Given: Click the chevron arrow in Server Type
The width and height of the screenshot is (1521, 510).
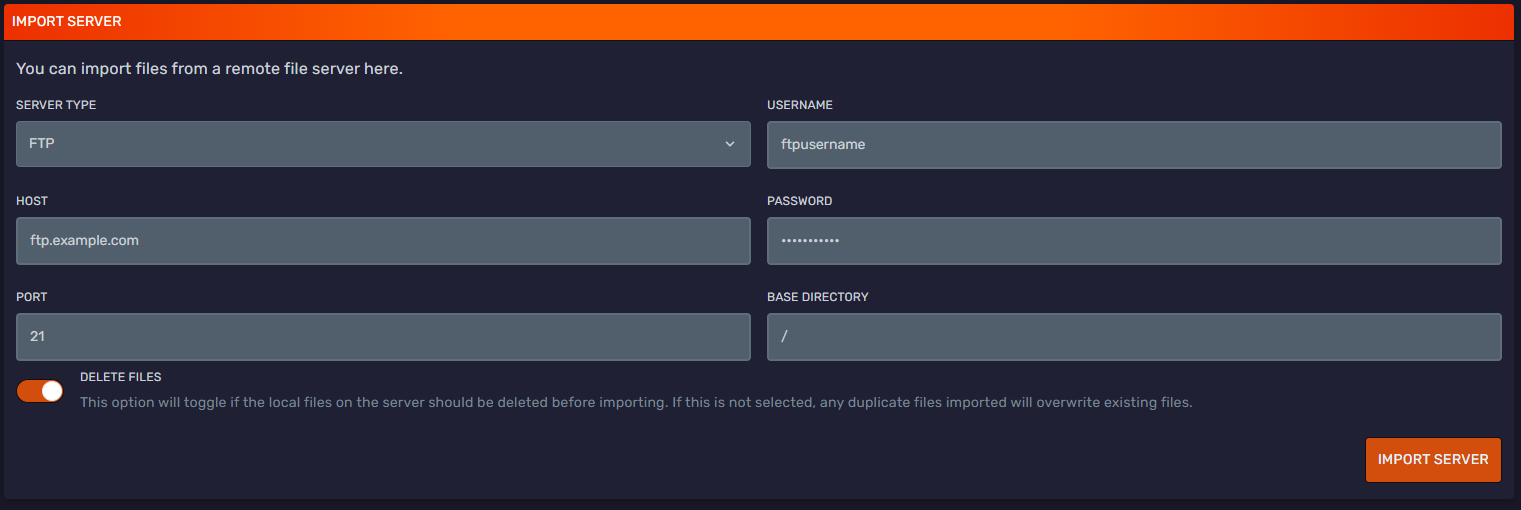Looking at the screenshot, I should coord(729,144).
